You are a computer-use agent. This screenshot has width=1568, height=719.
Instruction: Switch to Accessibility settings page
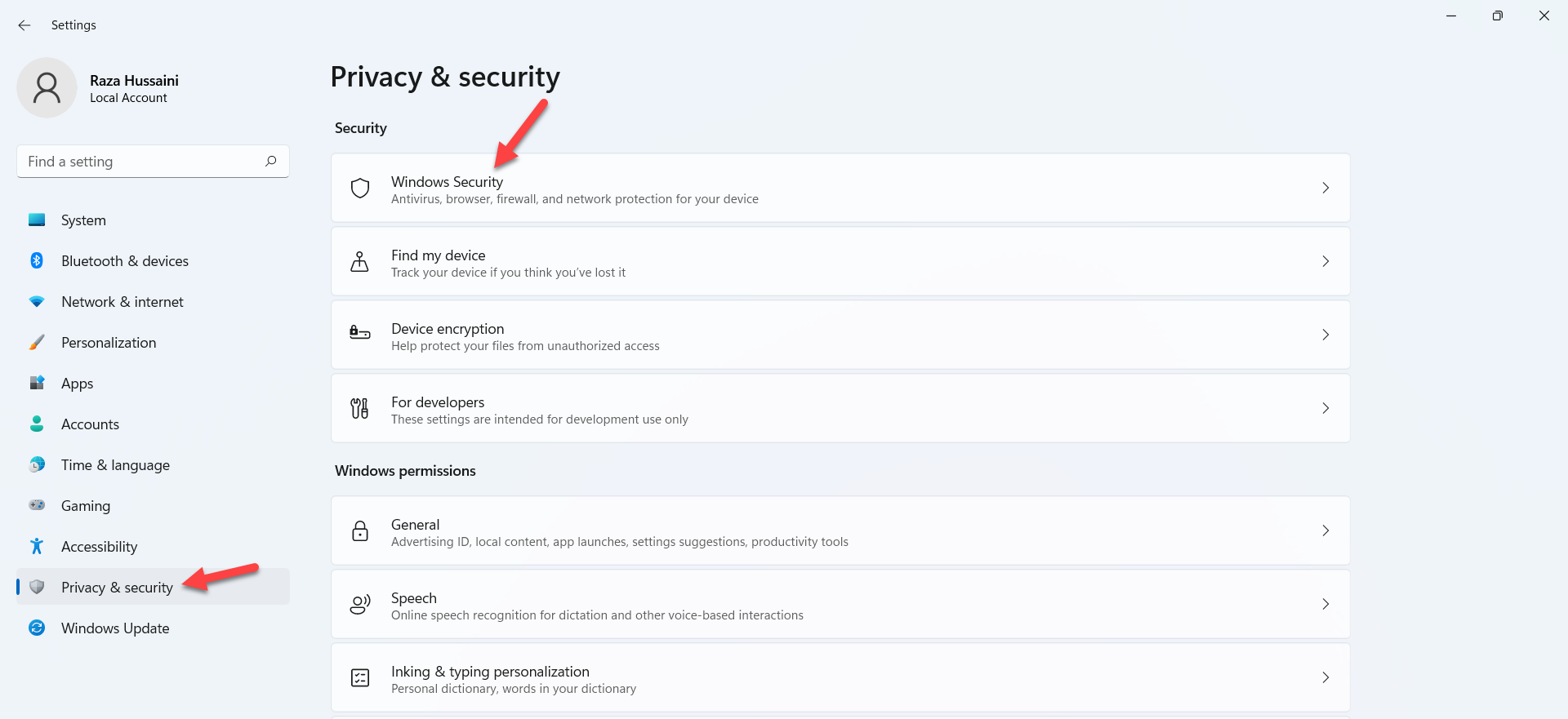[99, 547]
